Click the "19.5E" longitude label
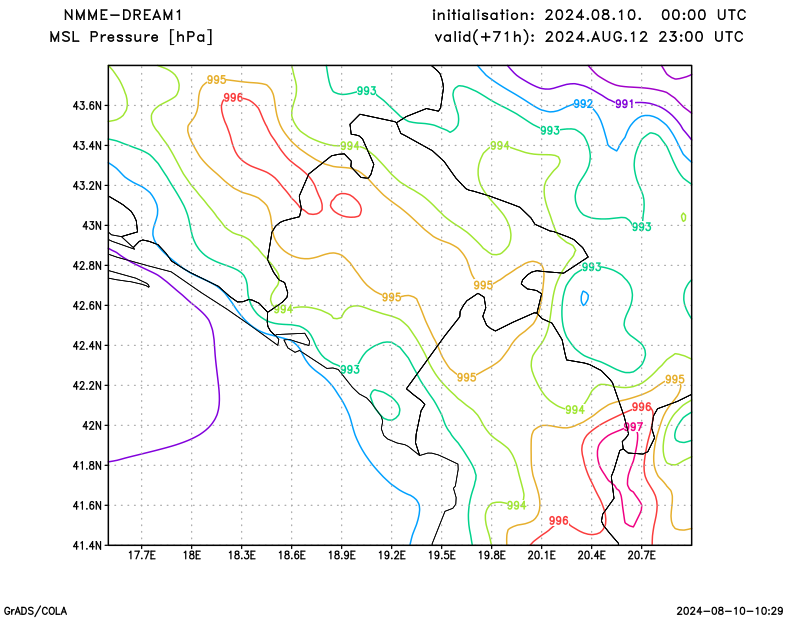The width and height of the screenshot is (800, 618). [441, 555]
